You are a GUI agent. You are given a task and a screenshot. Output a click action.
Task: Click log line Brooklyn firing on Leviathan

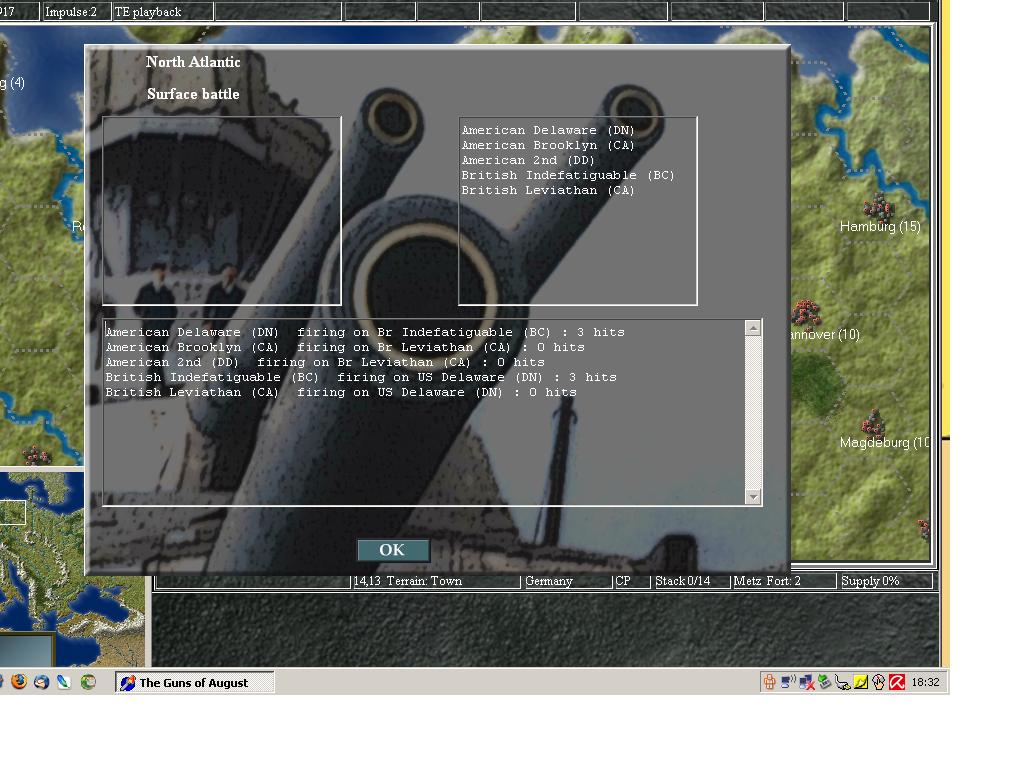pos(345,347)
